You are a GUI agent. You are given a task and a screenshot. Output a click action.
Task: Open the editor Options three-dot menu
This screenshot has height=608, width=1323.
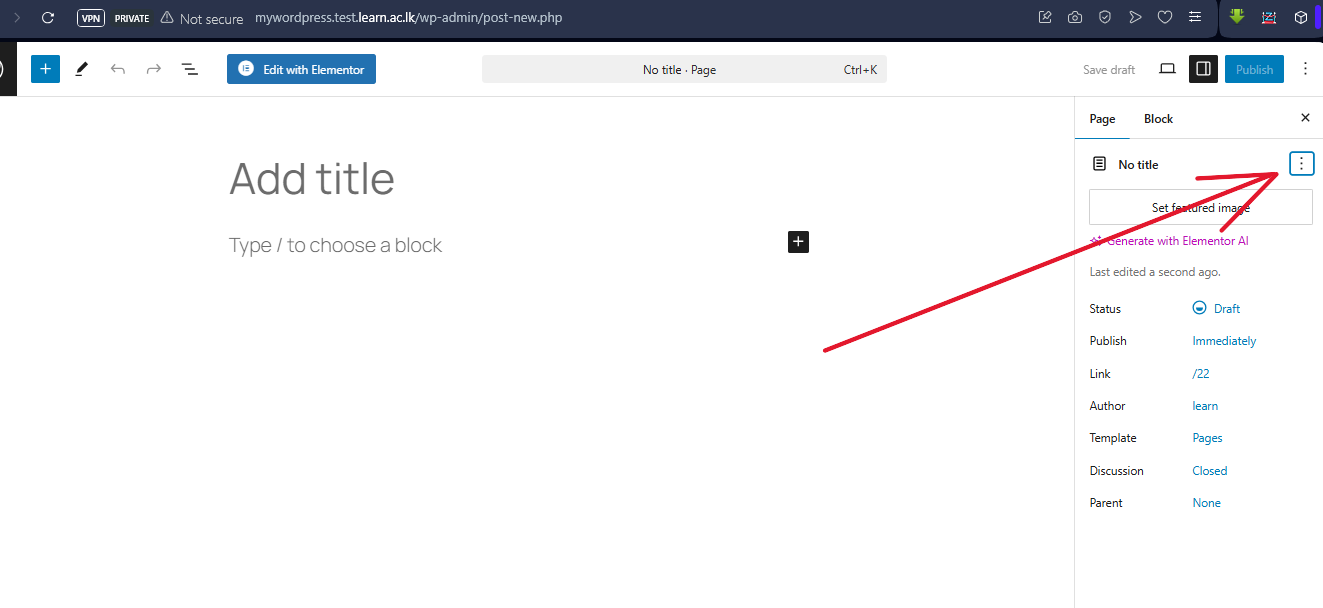(x=1305, y=69)
